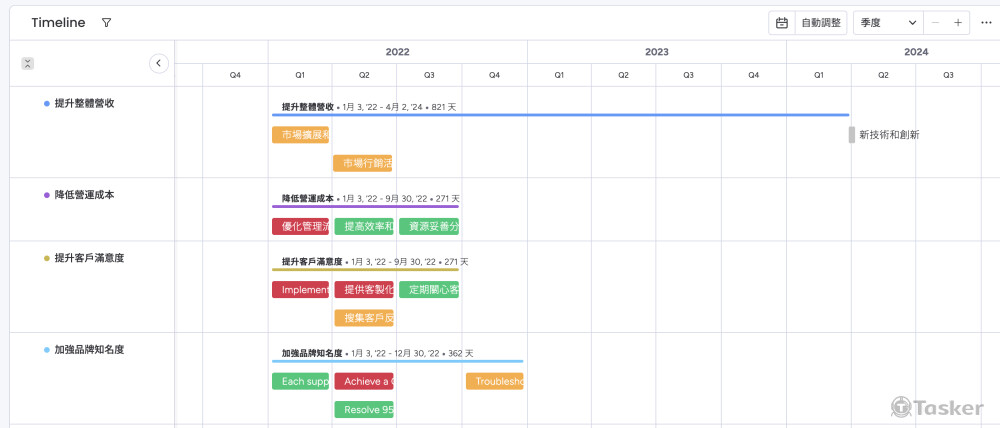Collapse the left group panel with chevron
Image resolution: width=1000 pixels, height=428 pixels.
[x=158, y=63]
